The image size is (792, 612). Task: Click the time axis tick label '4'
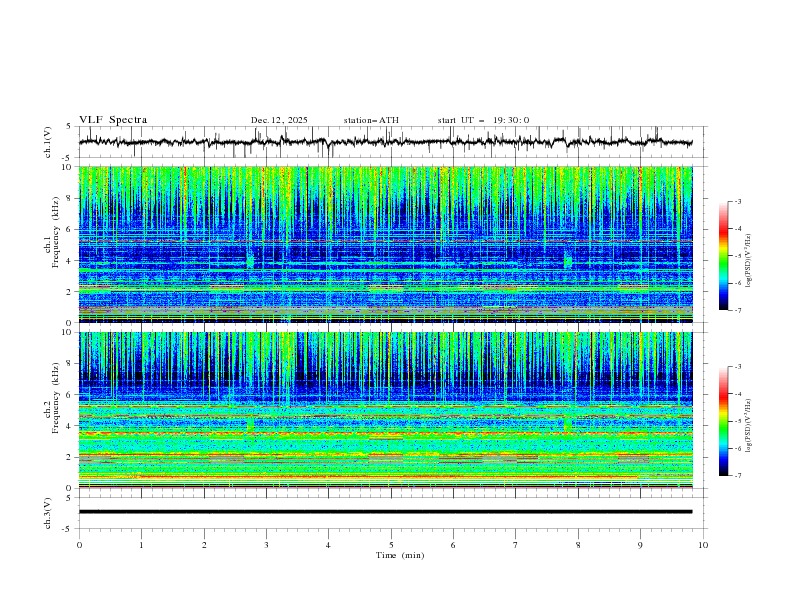(x=328, y=545)
